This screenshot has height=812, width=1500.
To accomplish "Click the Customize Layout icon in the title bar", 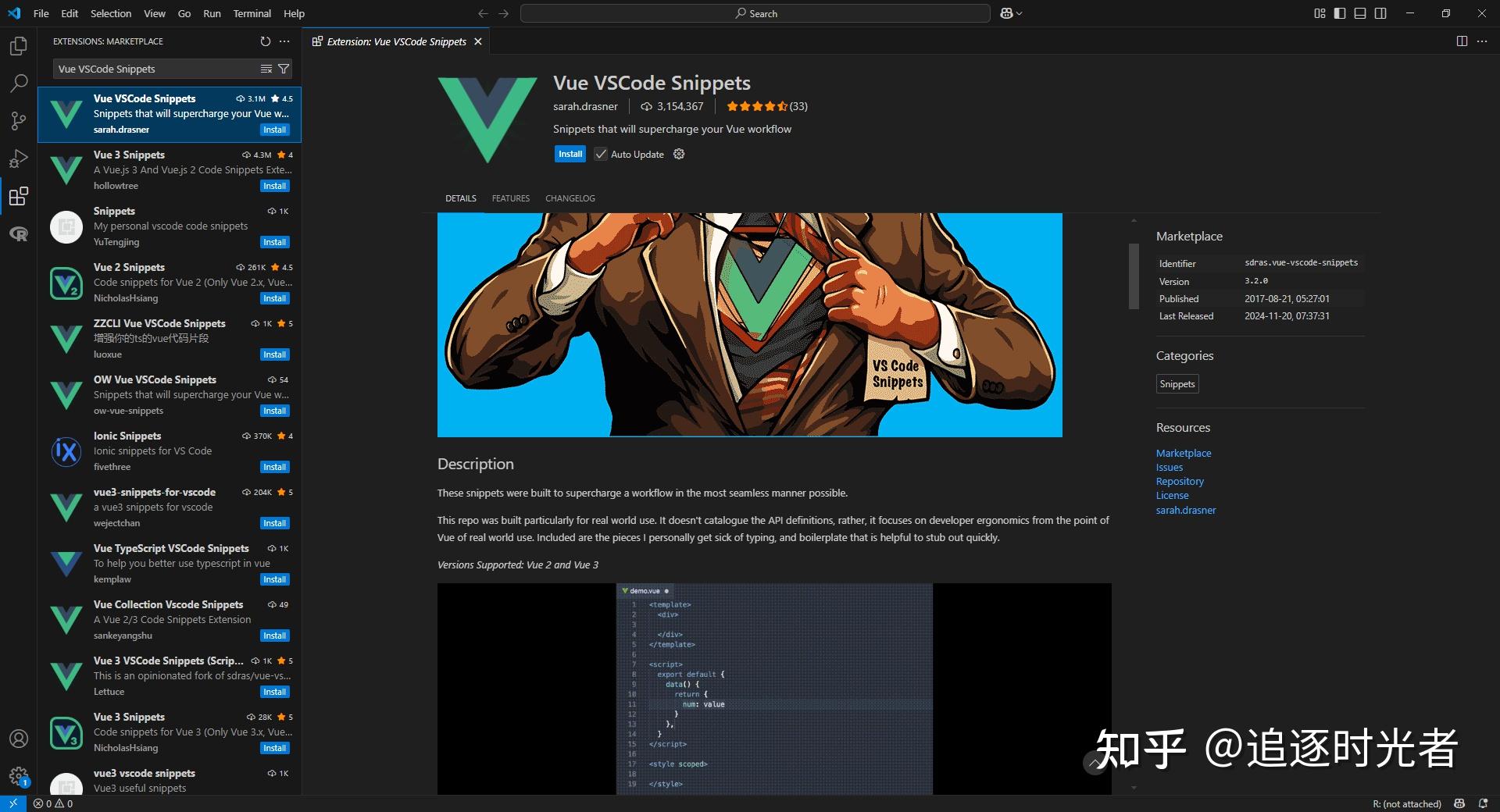I will click(x=1320, y=13).
